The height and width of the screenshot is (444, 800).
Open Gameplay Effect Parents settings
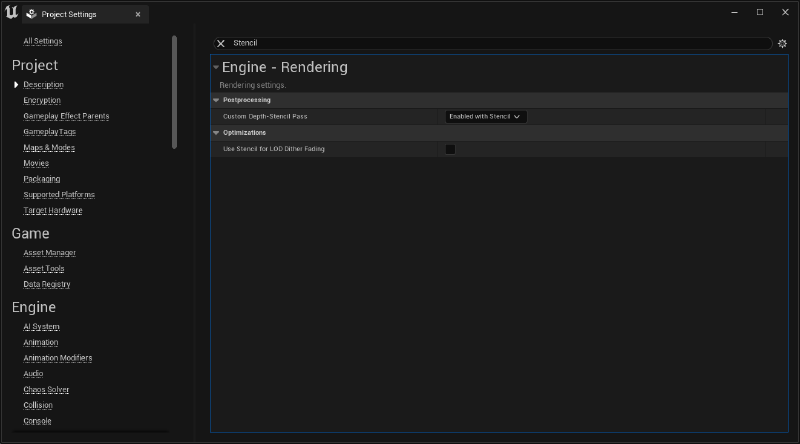(66, 116)
